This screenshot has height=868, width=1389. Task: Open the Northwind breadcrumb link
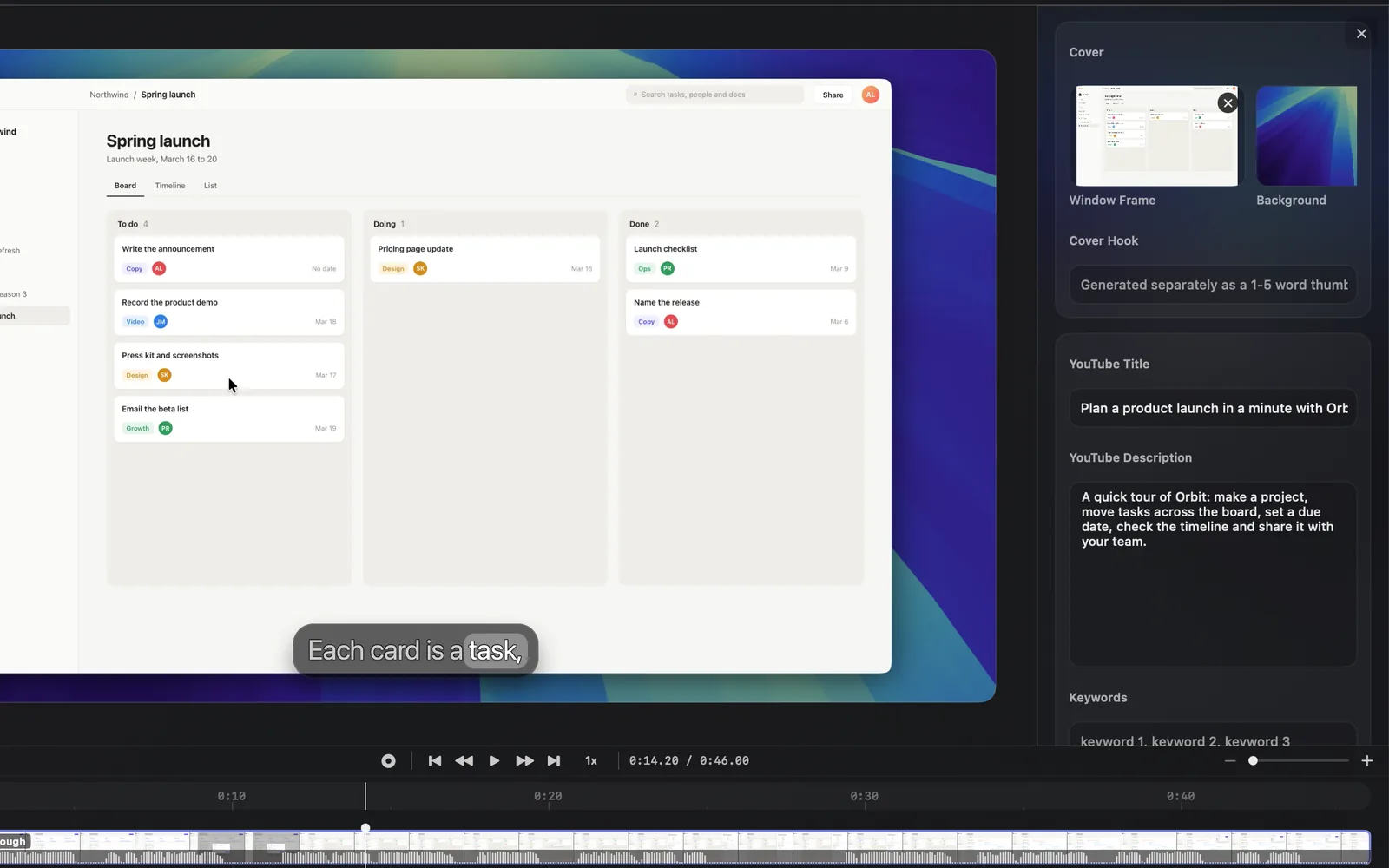point(109,95)
